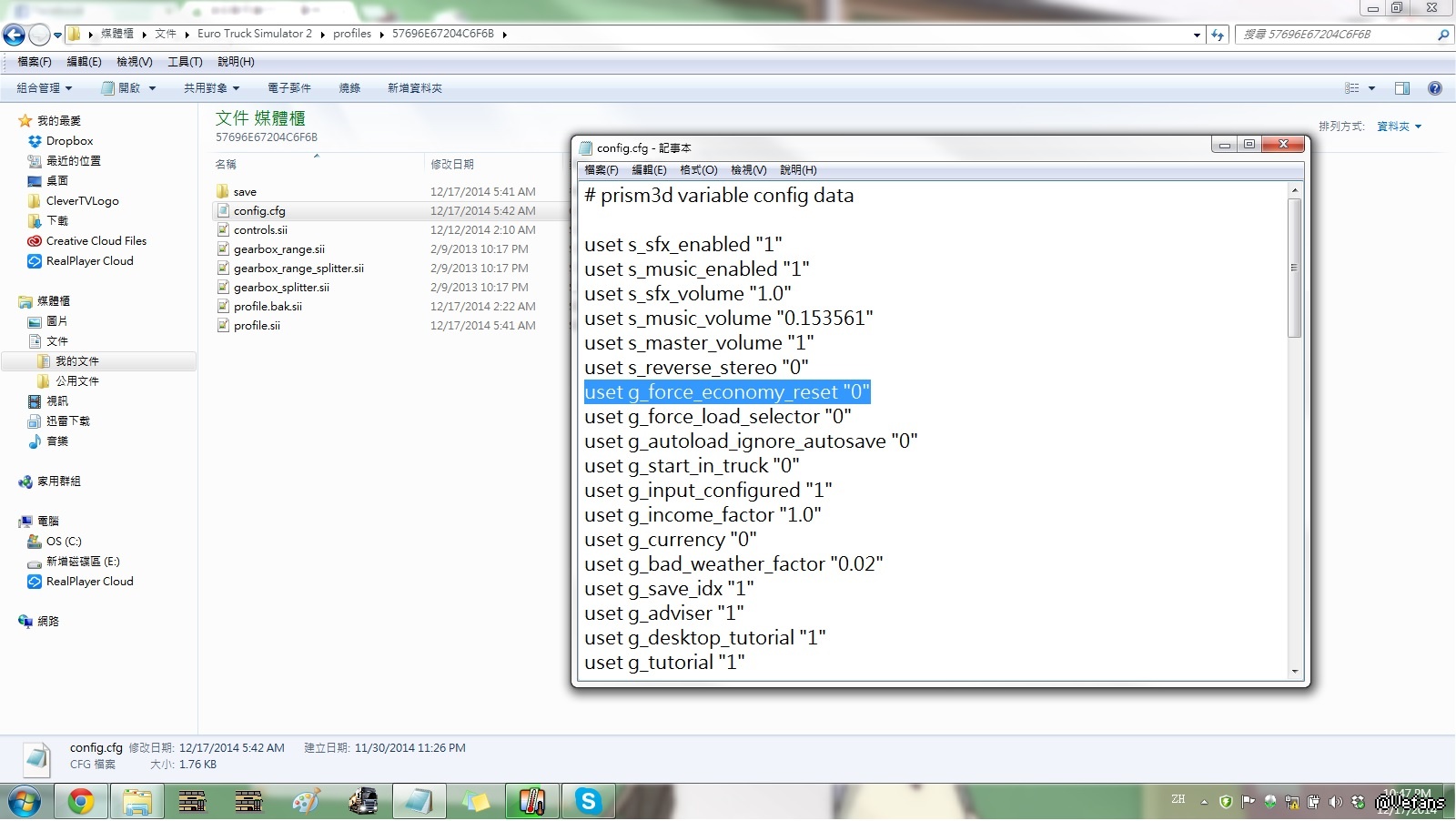The height and width of the screenshot is (821, 1456).
Task: Click the refresh button beside address bar
Action: pos(1218,35)
